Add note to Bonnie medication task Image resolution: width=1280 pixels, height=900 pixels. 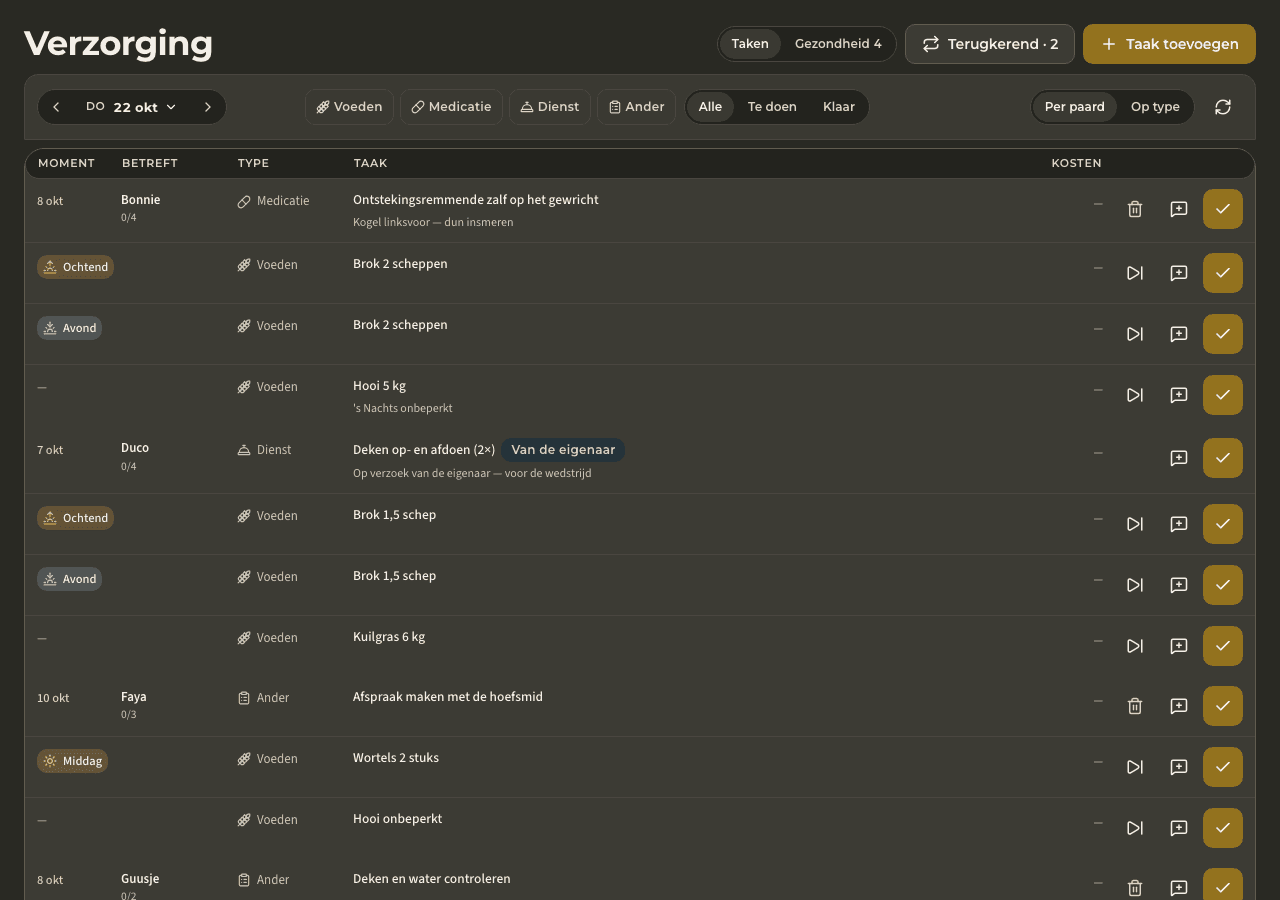pos(1179,209)
